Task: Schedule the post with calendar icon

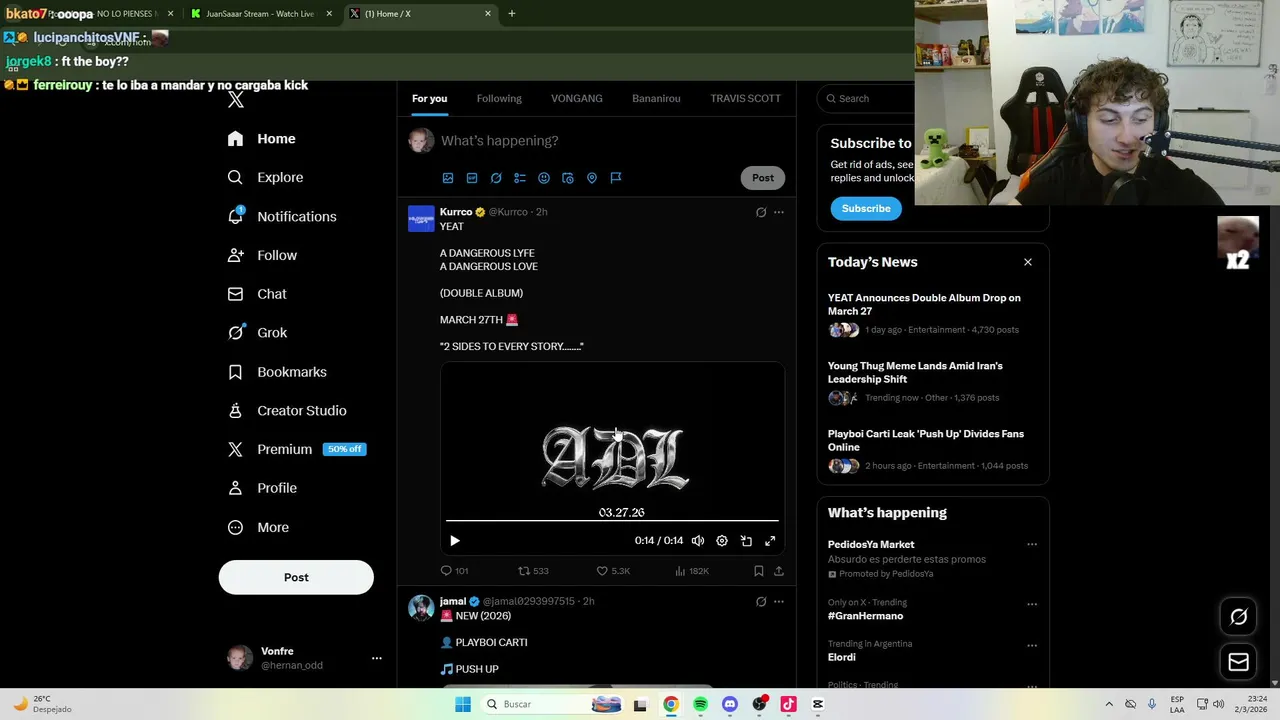Action: 568,178
